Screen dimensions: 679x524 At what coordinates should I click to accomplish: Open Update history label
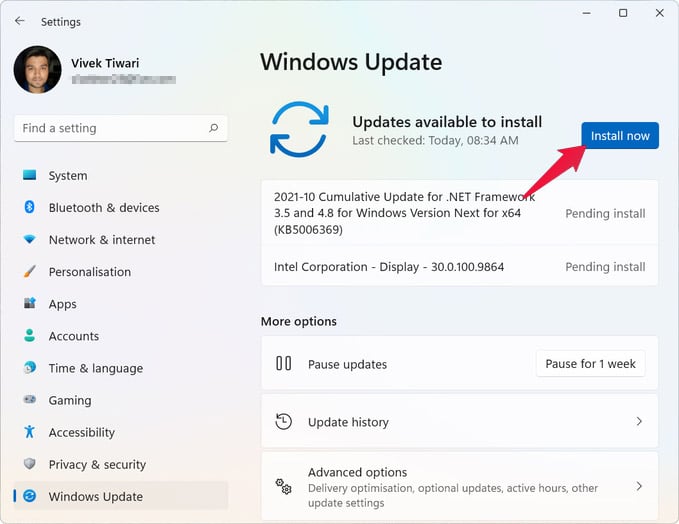[x=348, y=422]
